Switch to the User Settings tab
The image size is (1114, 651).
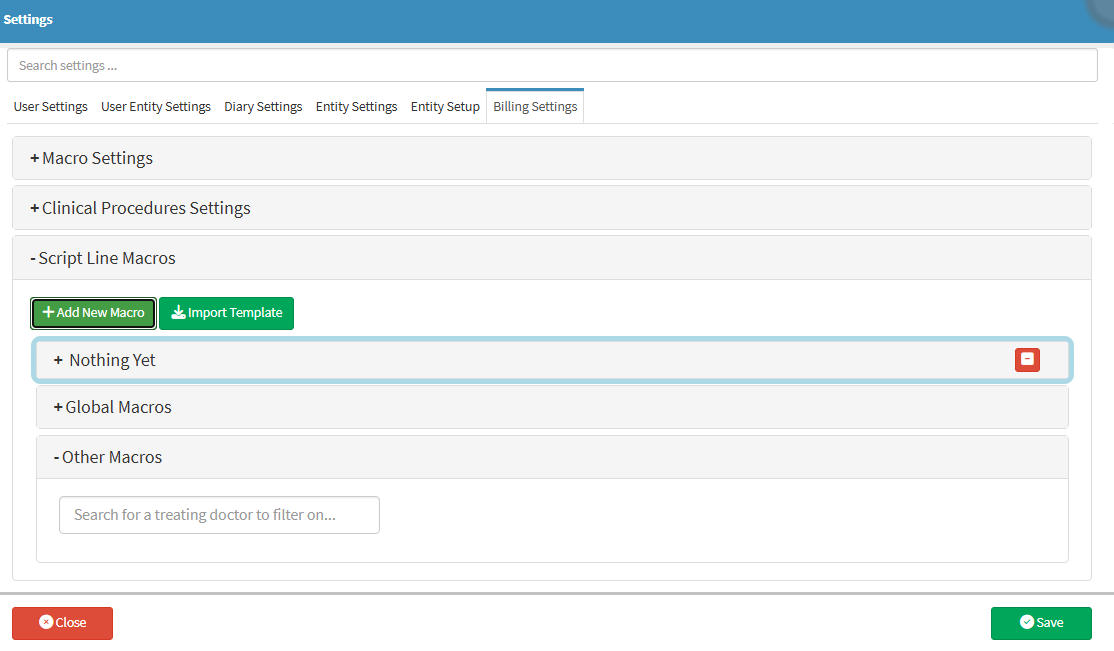[x=50, y=107]
